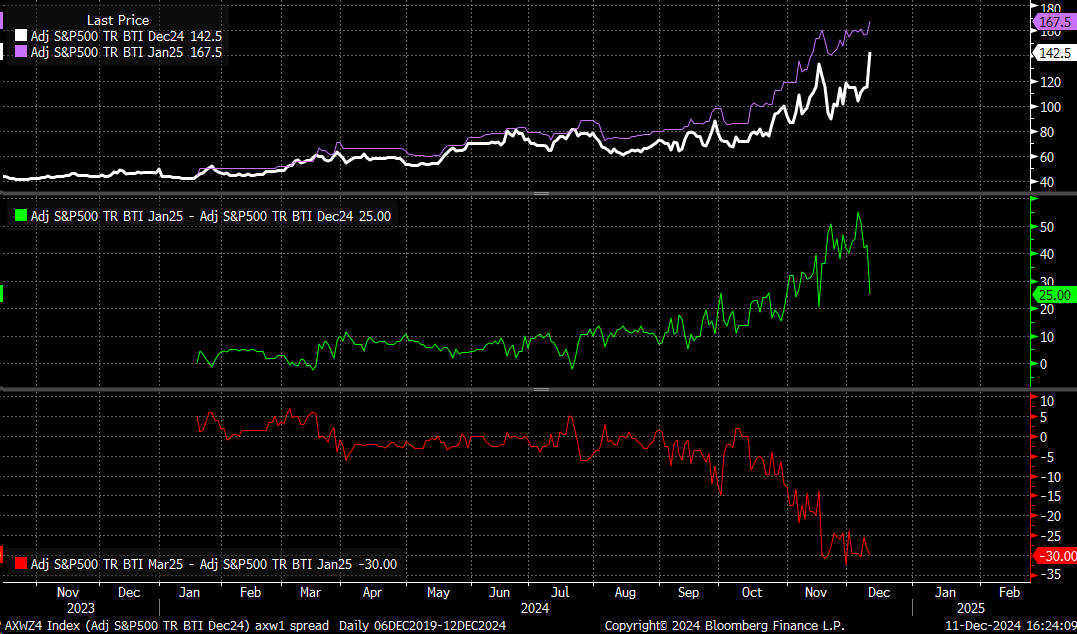Screen dimensions: 1077x634
Task: Select legend entry 'Adj S&P500 TR BTI Jan25 167.5'
Action: pyautogui.click(x=126, y=52)
